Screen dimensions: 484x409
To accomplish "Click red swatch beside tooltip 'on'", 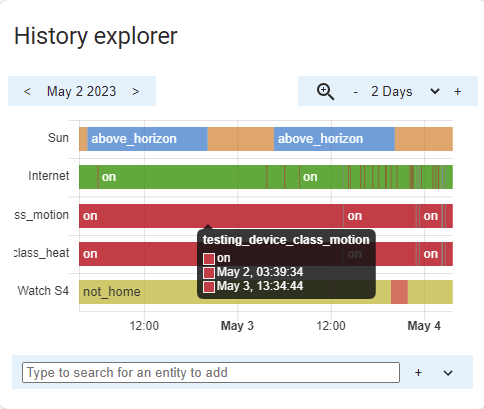I will coord(209,259).
